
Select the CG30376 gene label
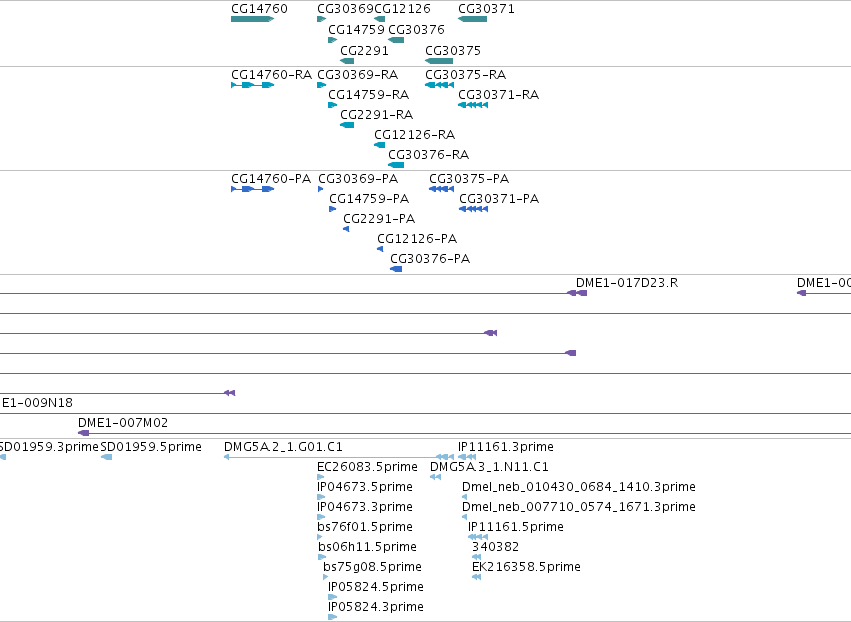click(x=416, y=29)
